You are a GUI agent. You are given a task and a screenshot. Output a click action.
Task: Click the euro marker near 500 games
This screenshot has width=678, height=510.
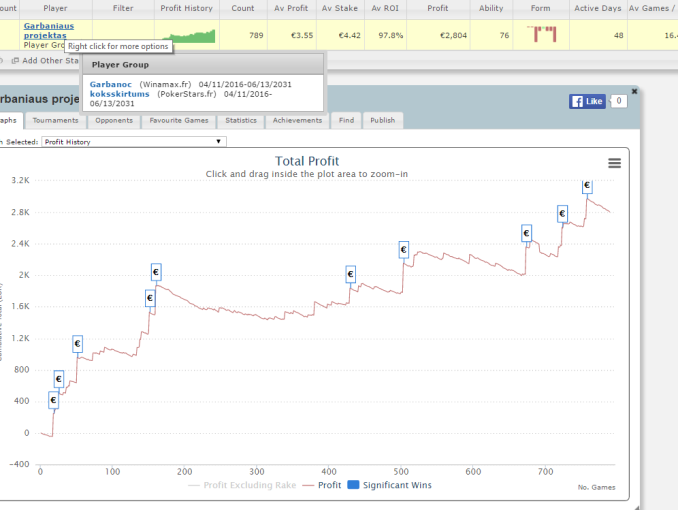(404, 249)
